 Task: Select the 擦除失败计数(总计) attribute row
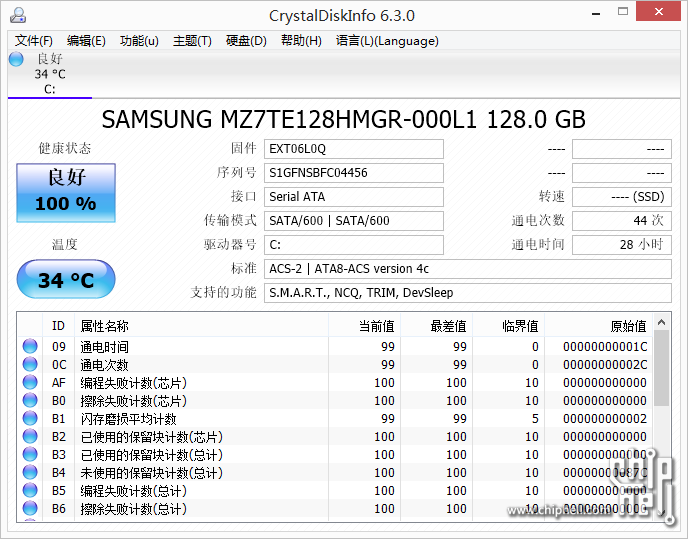335,508
